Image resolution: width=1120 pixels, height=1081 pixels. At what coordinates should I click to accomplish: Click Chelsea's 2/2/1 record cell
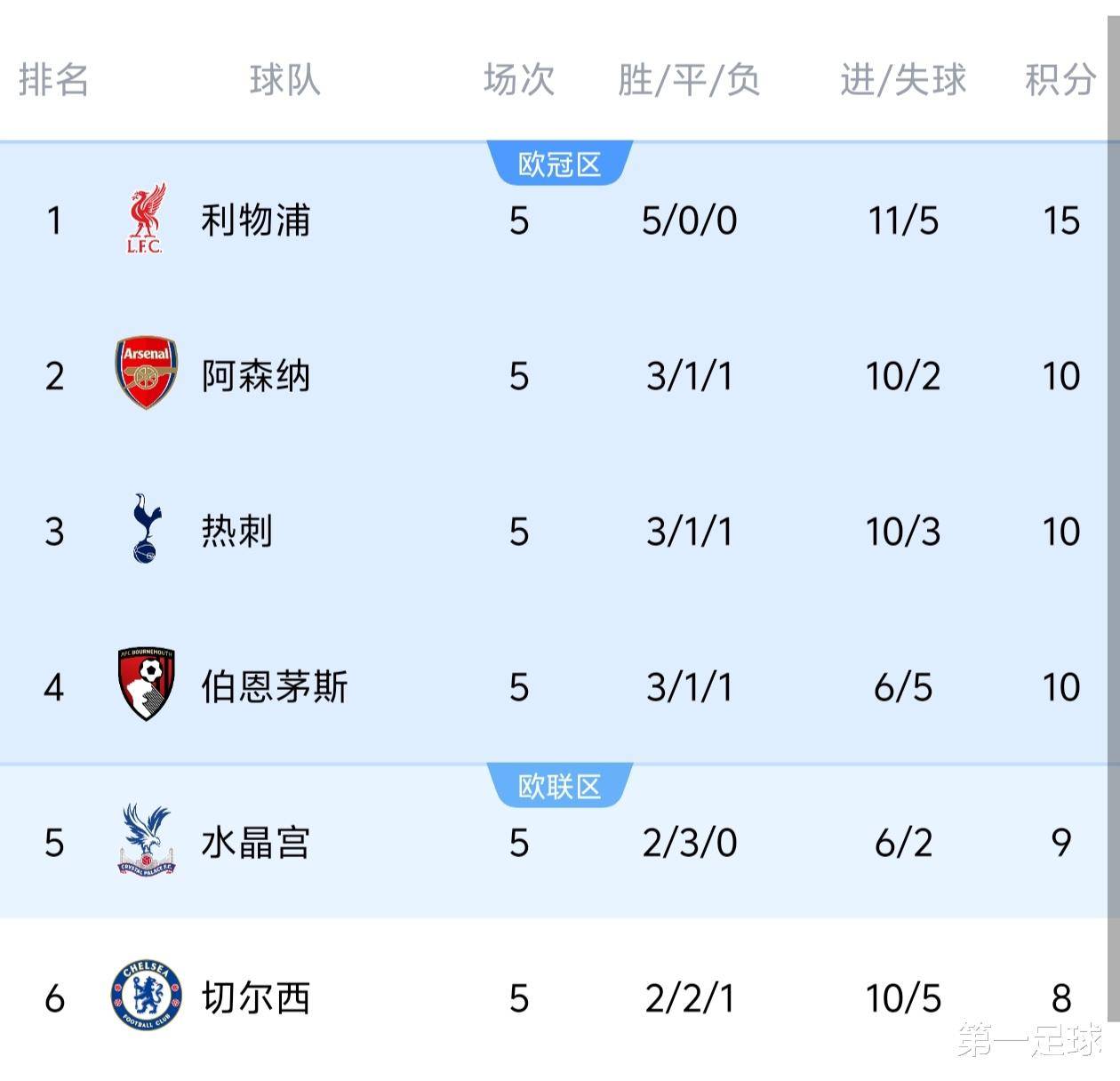point(690,998)
